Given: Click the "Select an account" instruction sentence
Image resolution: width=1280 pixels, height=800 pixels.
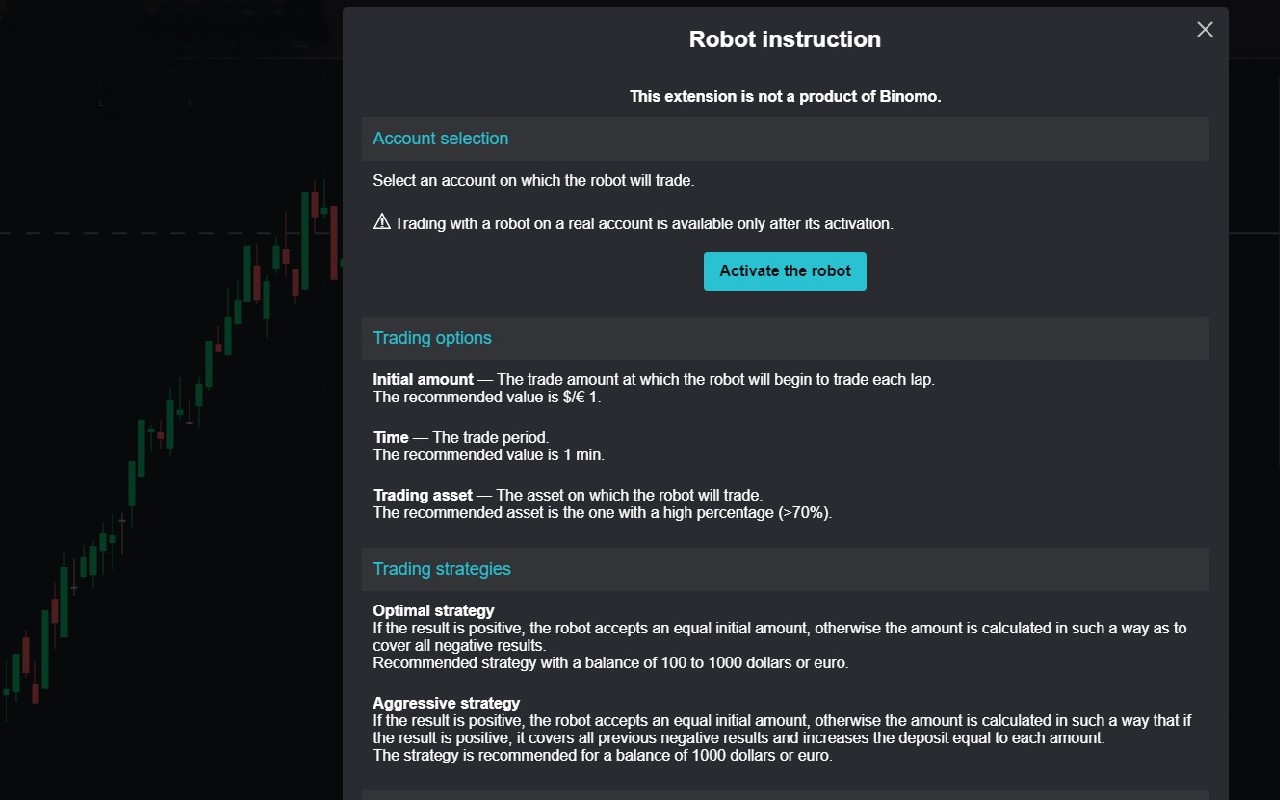Looking at the screenshot, I should (x=533, y=181).
